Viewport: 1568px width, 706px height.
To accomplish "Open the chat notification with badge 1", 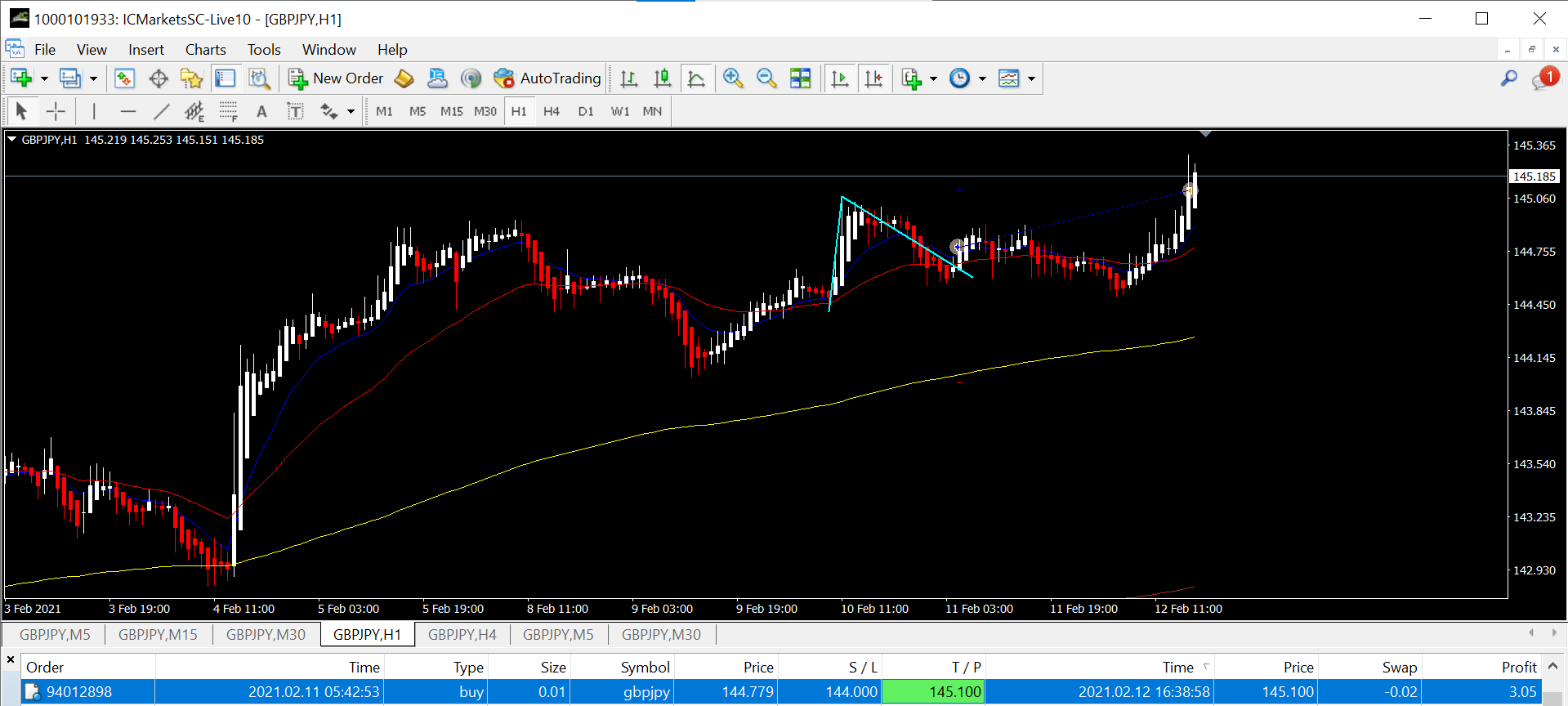I will pyautogui.click(x=1545, y=78).
